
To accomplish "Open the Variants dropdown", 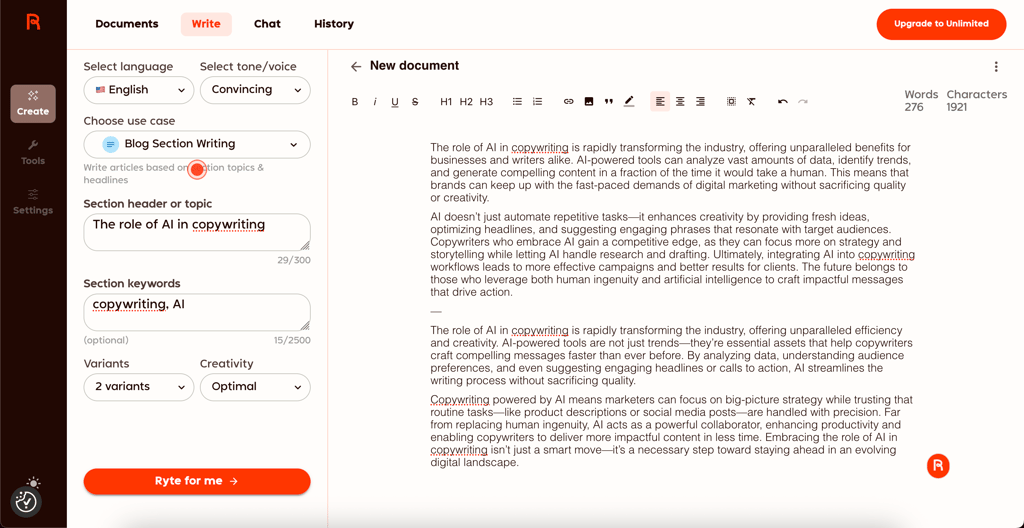I will coord(138,387).
